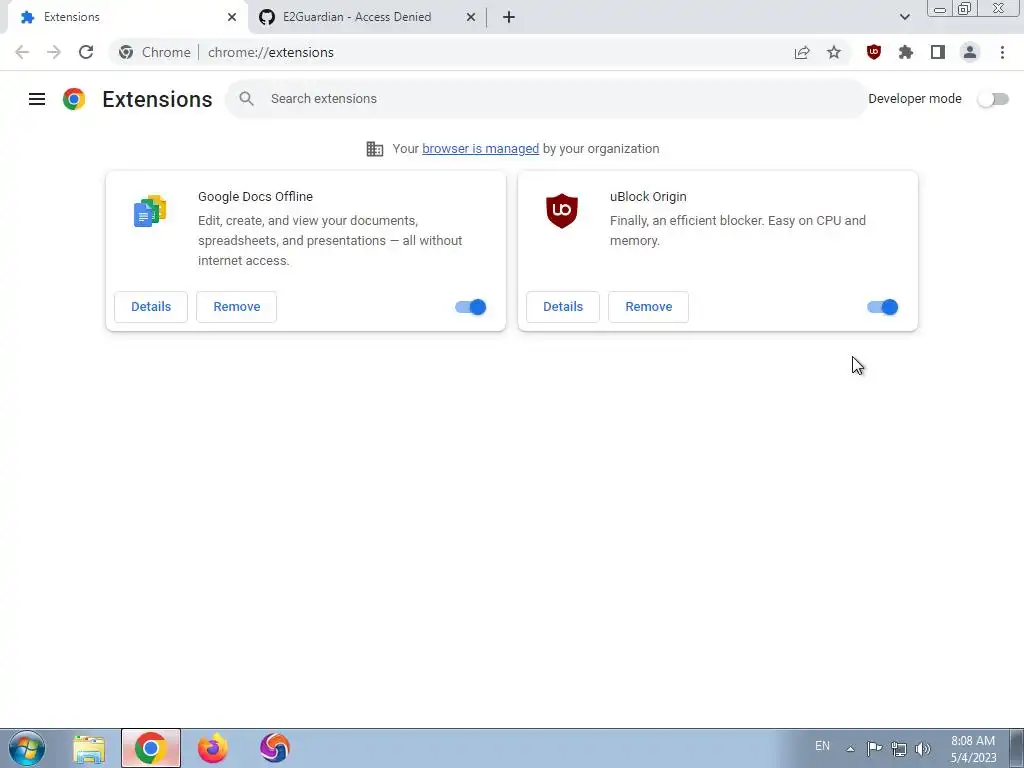
Task: Open Action Center flag icon
Action: click(x=874, y=748)
